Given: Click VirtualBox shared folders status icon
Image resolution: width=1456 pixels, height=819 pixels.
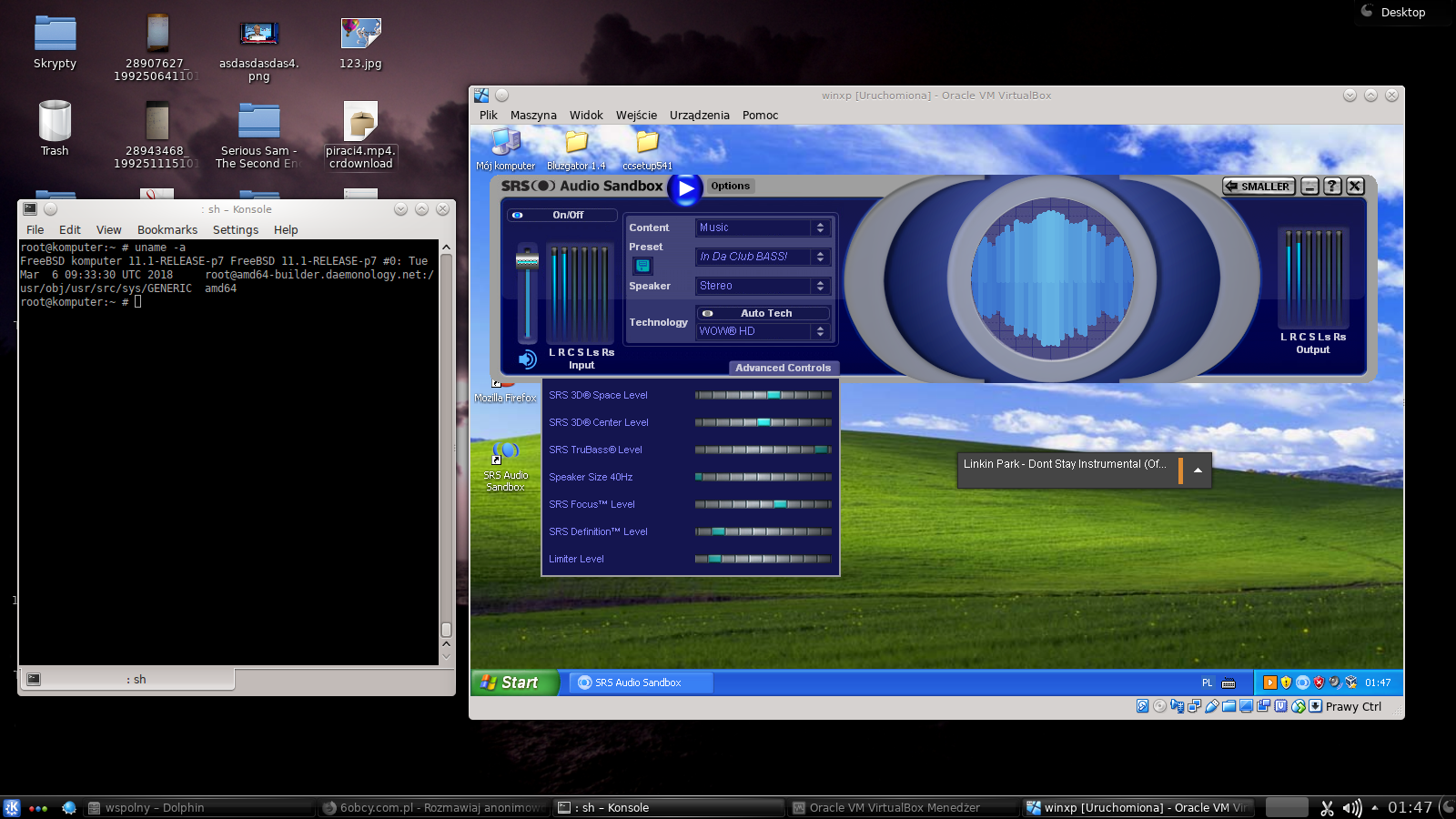Looking at the screenshot, I should click(1228, 706).
